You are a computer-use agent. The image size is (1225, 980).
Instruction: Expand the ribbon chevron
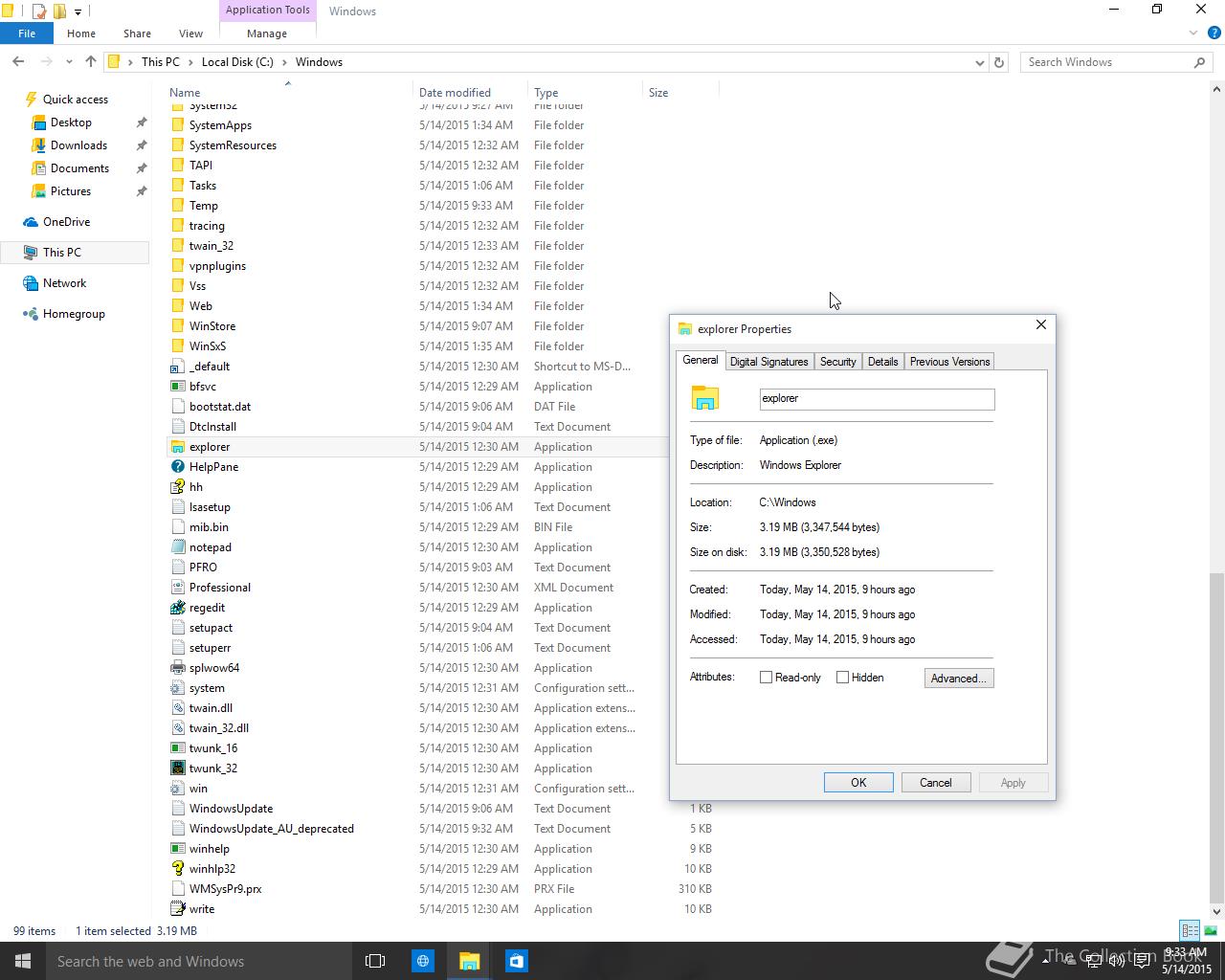tap(1193, 33)
